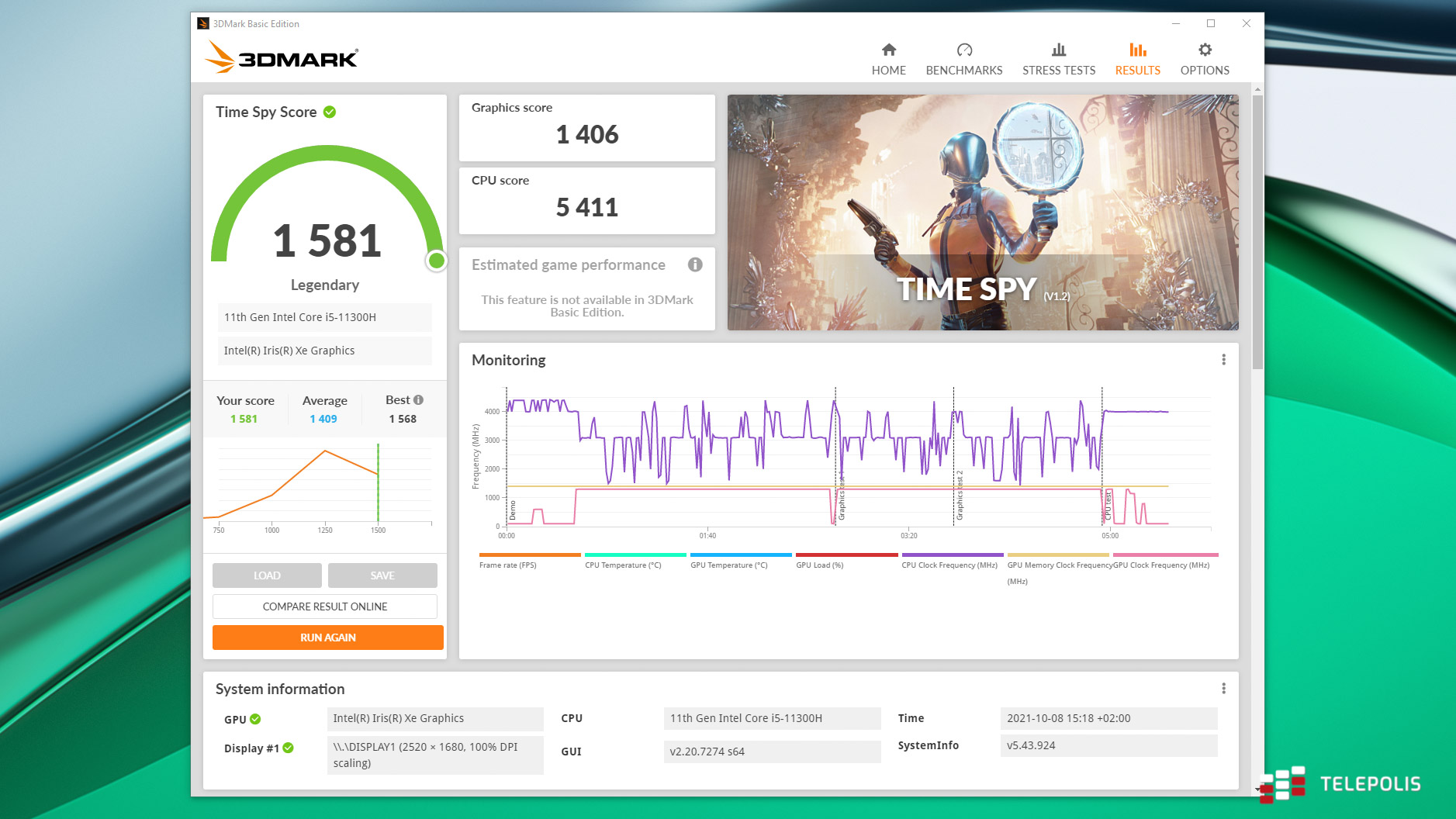Toggle the CPU Temperature legend item
This screenshot has width=1456, height=819.
pyautogui.click(x=623, y=565)
